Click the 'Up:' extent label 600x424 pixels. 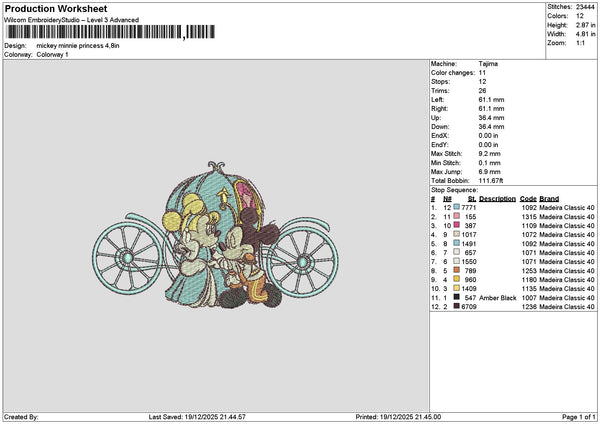[x=436, y=118]
